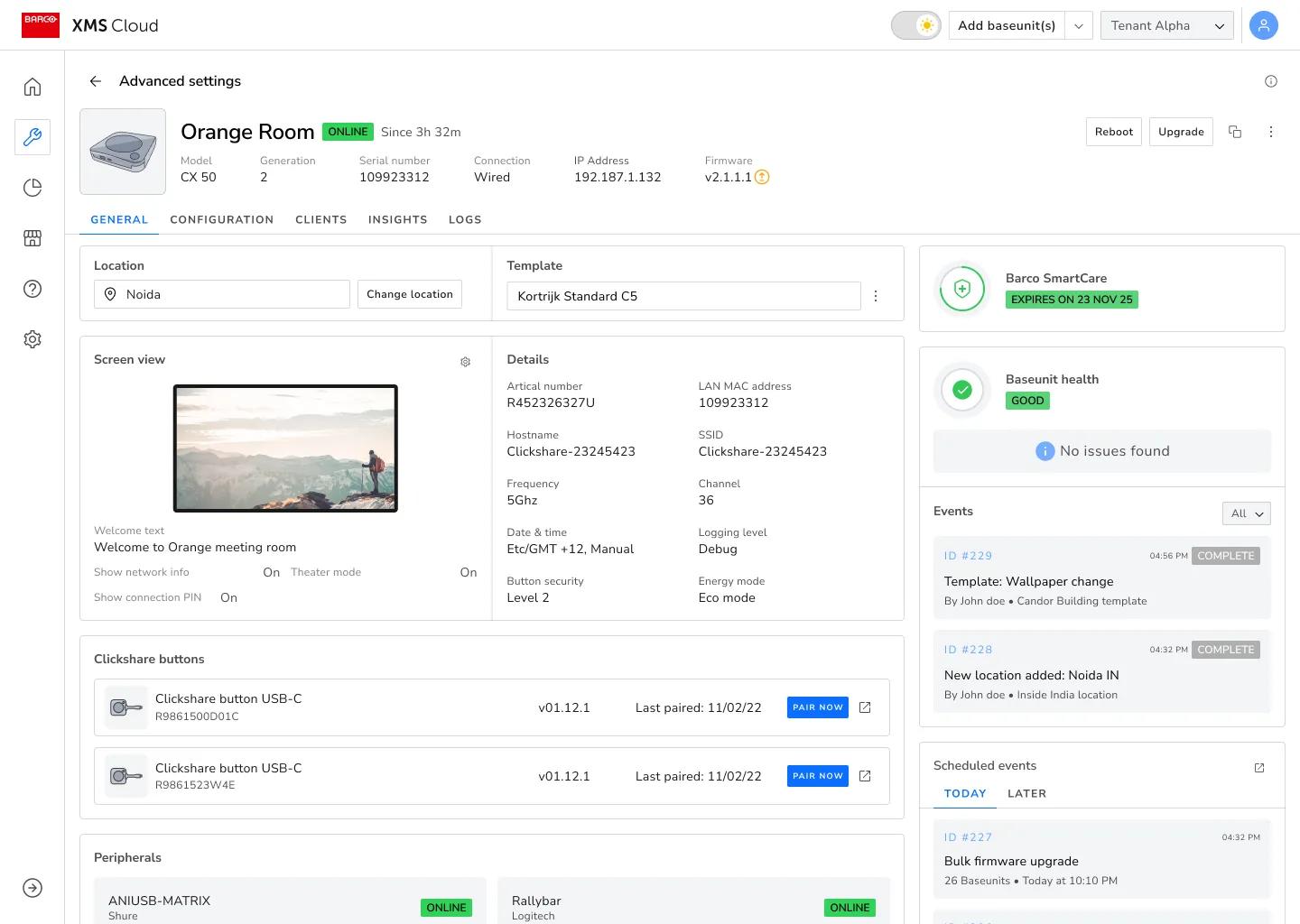
Task: Click the Barco logo
Action: coord(41,25)
